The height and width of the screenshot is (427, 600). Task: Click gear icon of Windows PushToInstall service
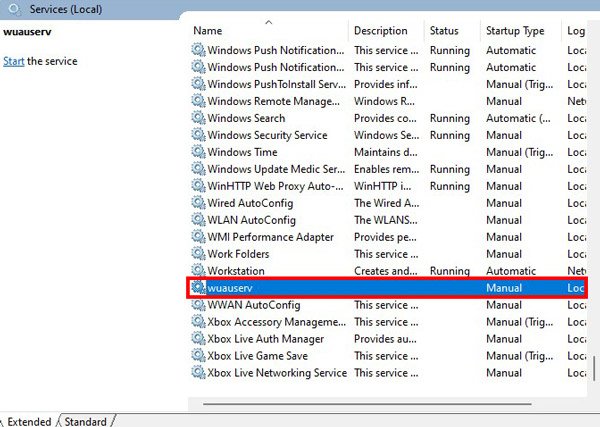click(198, 84)
